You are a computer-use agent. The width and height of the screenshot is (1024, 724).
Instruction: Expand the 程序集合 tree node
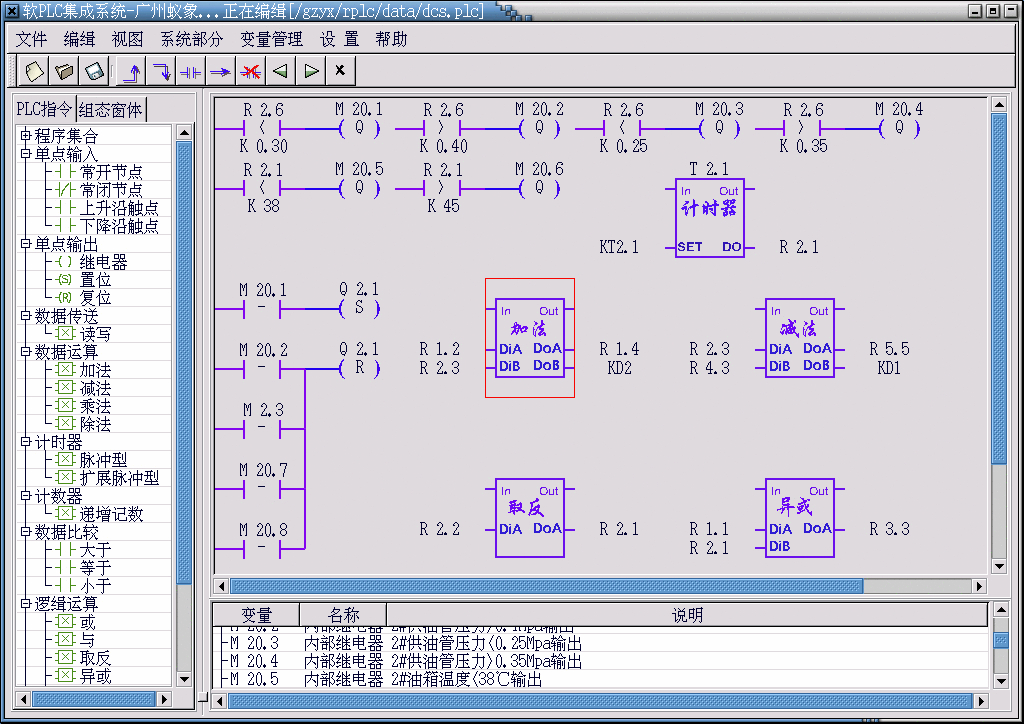pyautogui.click(x=25, y=135)
